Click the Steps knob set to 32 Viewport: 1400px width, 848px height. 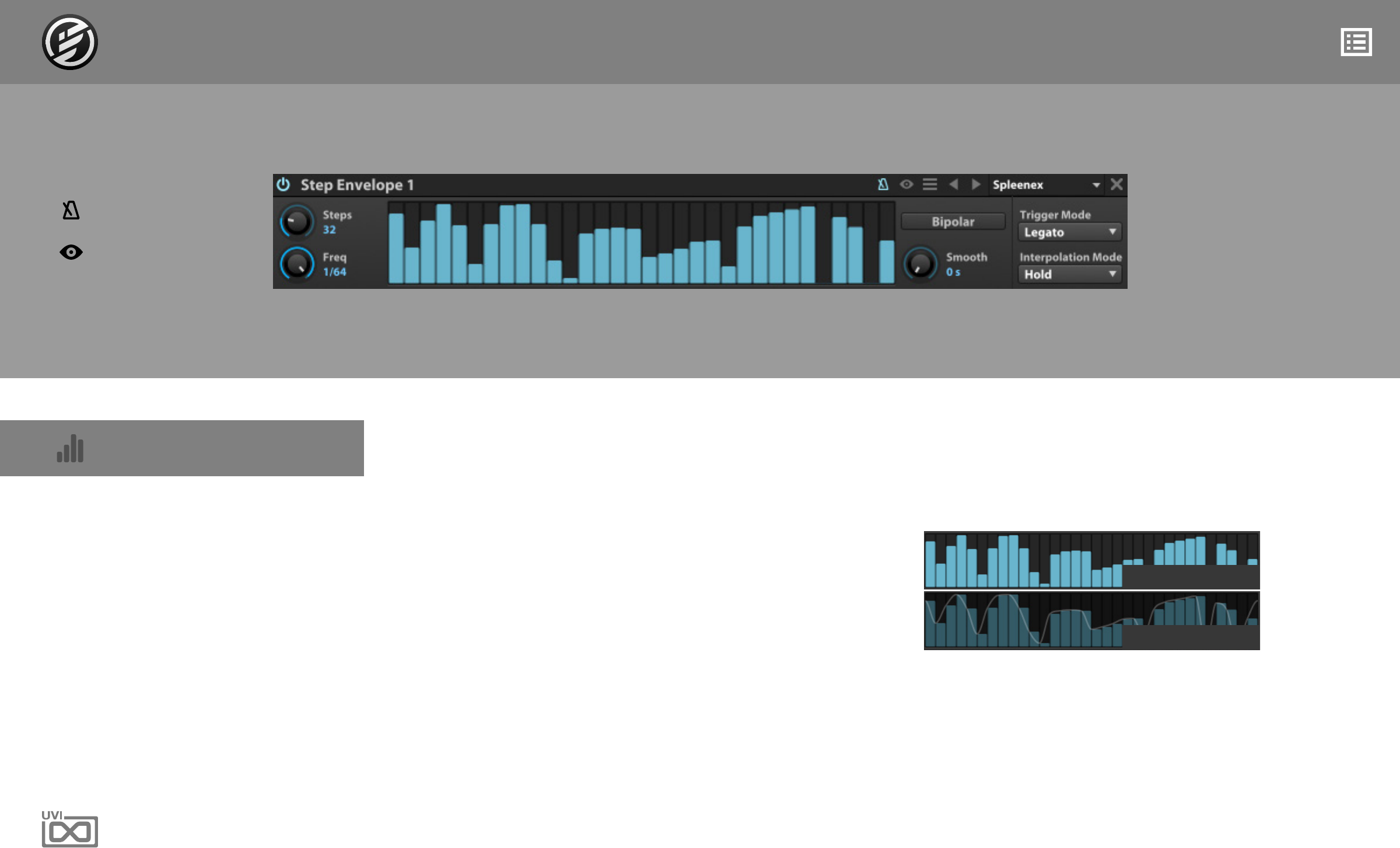297,222
